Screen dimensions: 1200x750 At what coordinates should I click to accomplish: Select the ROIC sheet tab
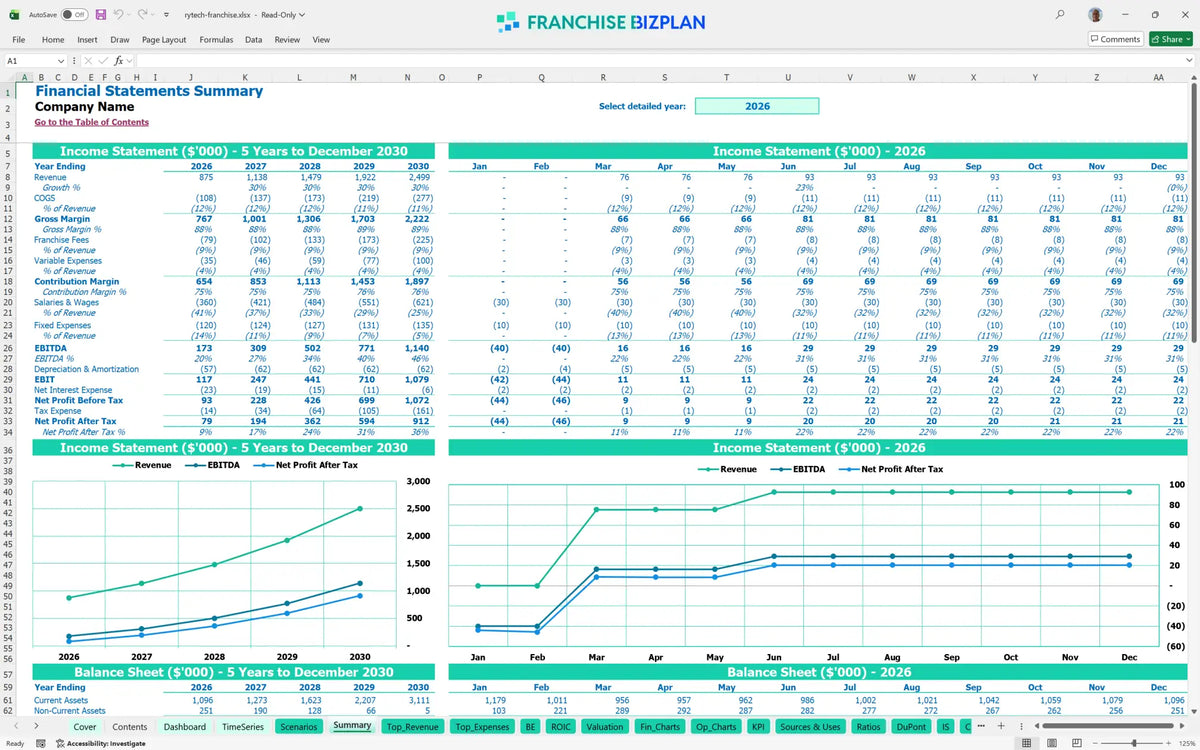tap(561, 727)
